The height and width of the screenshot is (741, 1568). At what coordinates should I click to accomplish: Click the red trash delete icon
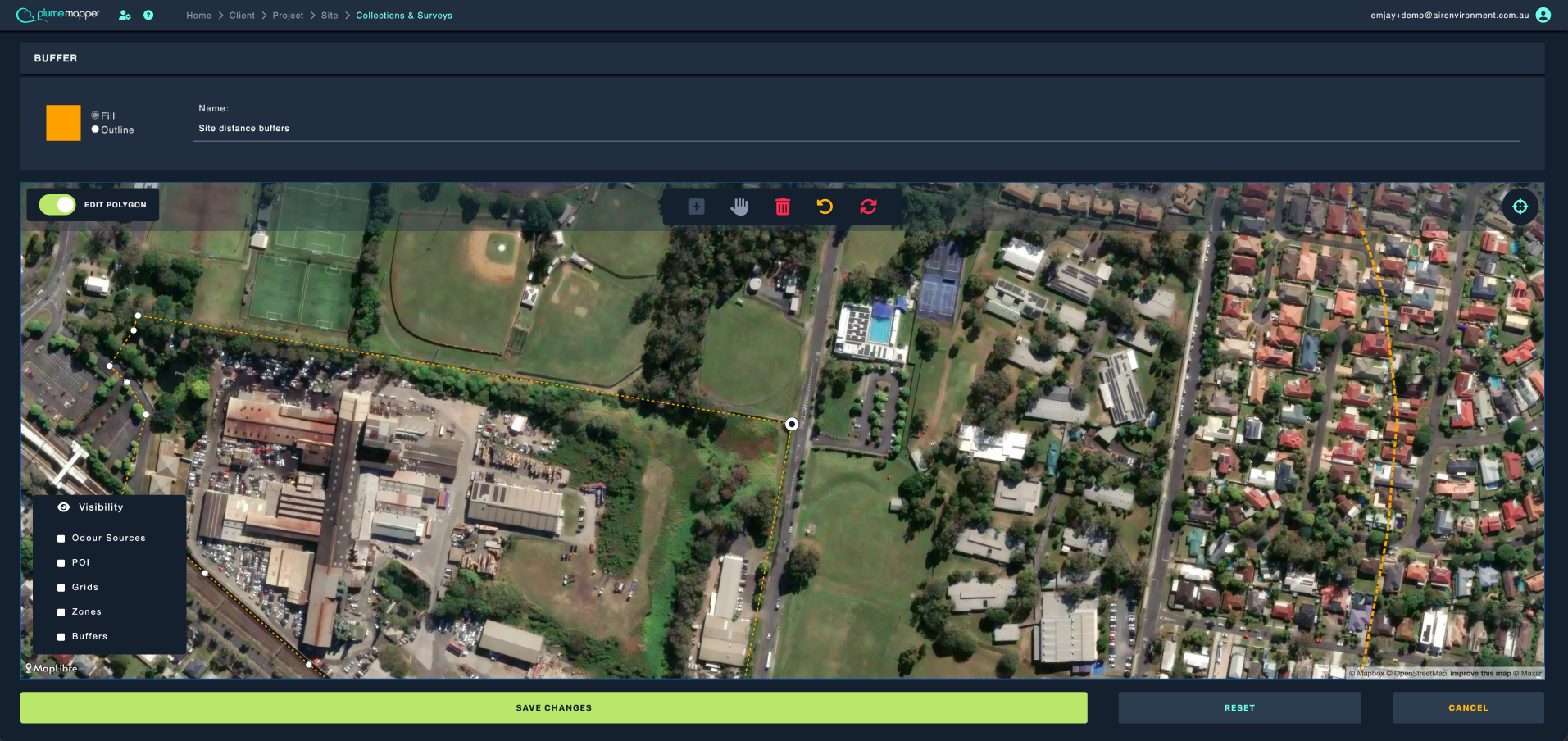tap(783, 207)
